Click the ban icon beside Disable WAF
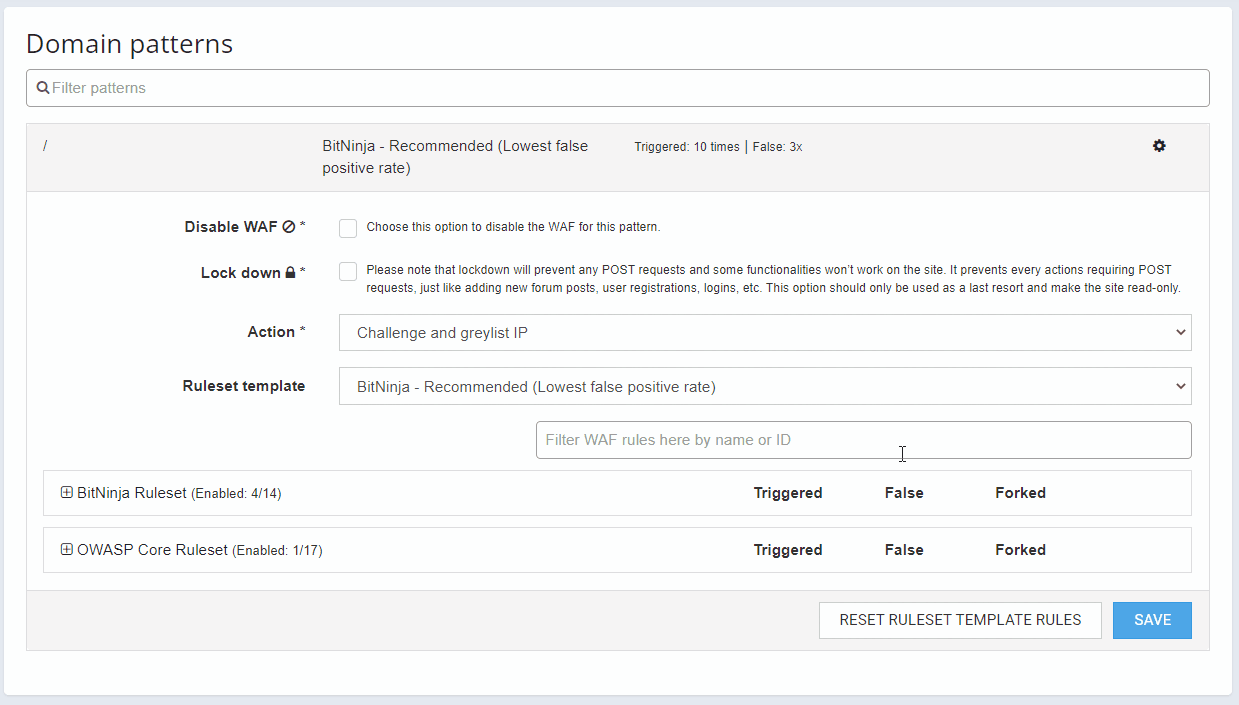Viewport: 1239px width, 705px height. click(289, 227)
